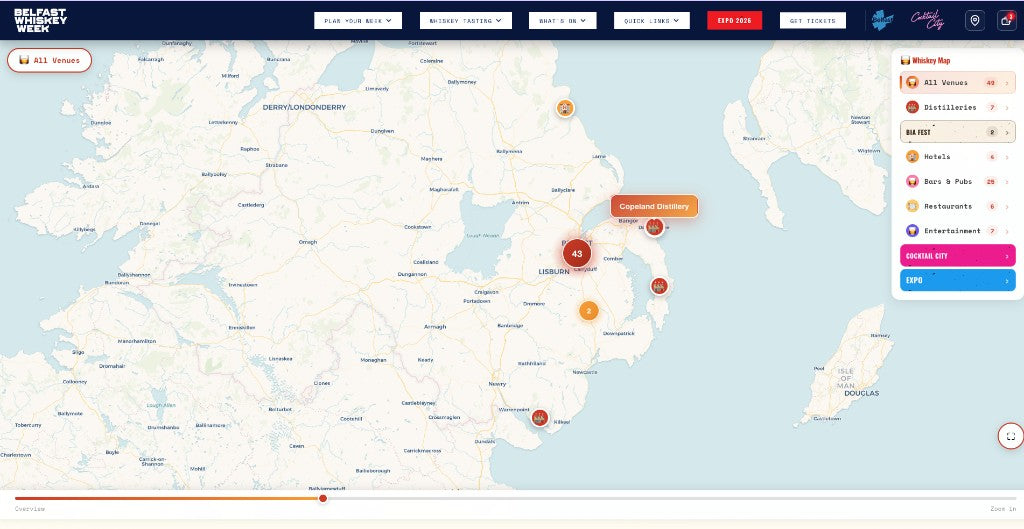Click the DERRY/LONDONDERRY map label
Screen dimensions: 1024x529
pos(304,107)
